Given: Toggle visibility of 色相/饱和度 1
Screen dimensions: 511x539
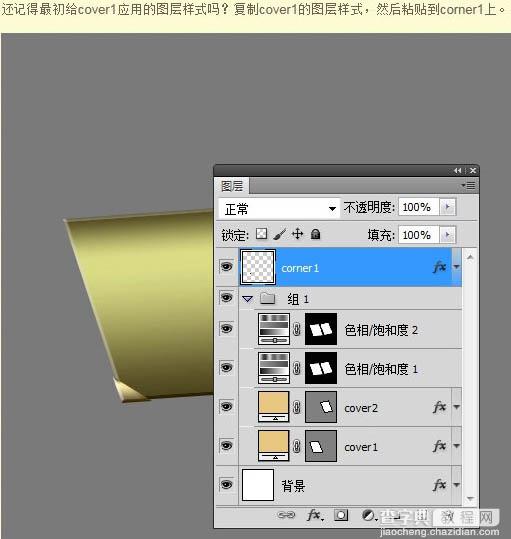Looking at the screenshot, I should [x=226, y=368].
